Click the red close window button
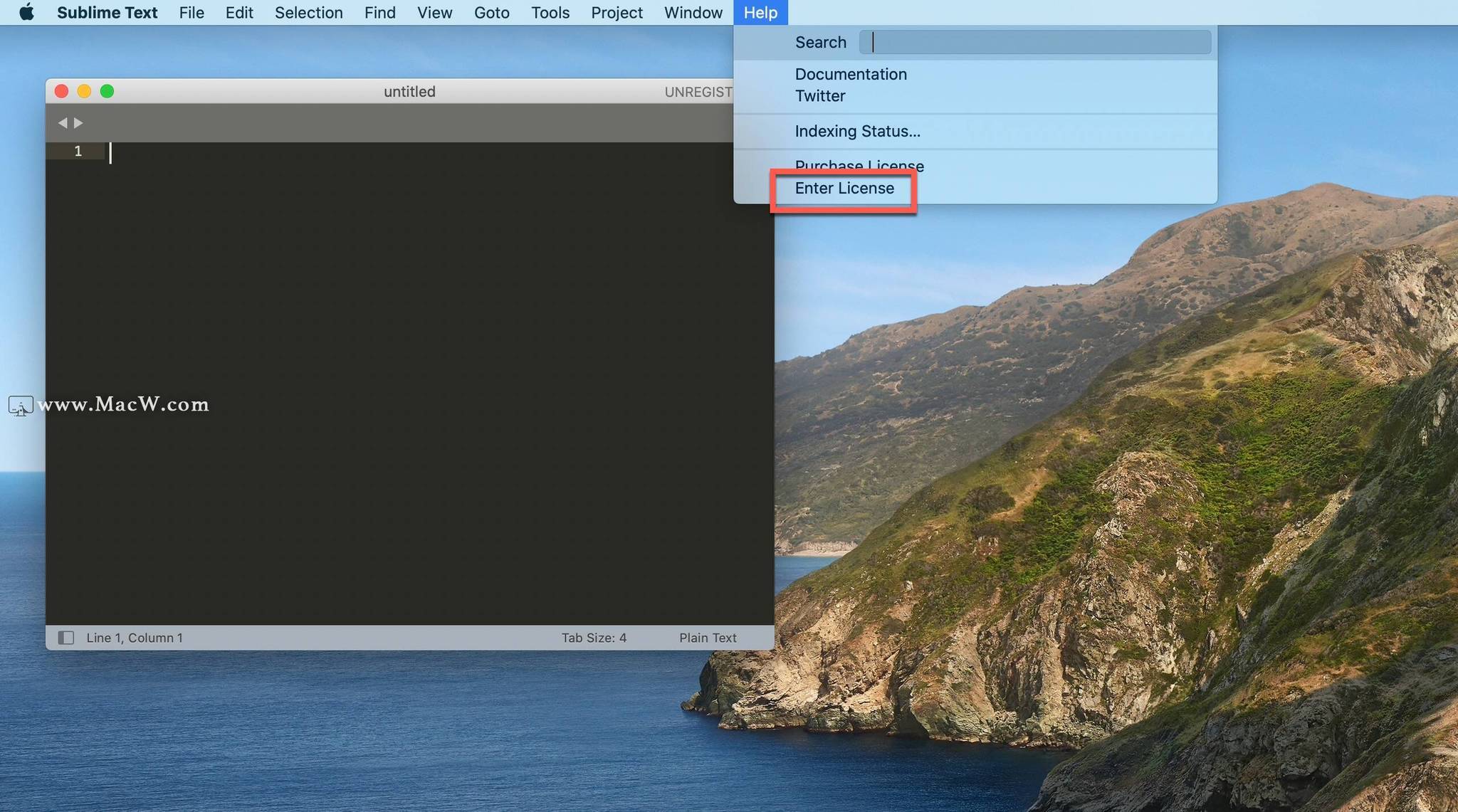Viewport: 1458px width, 812px height. 61,91
